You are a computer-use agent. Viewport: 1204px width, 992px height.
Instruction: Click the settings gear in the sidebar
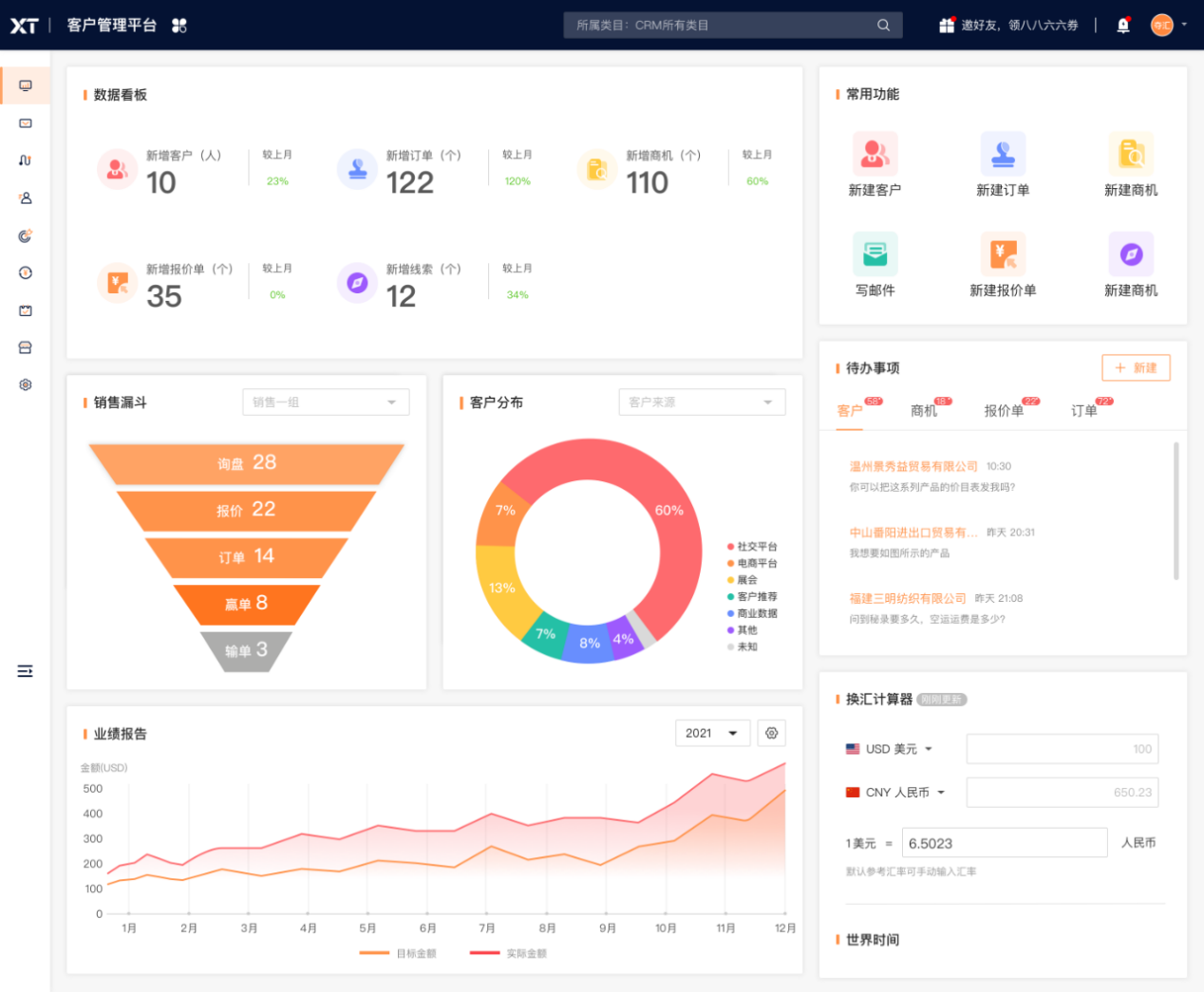click(x=25, y=384)
